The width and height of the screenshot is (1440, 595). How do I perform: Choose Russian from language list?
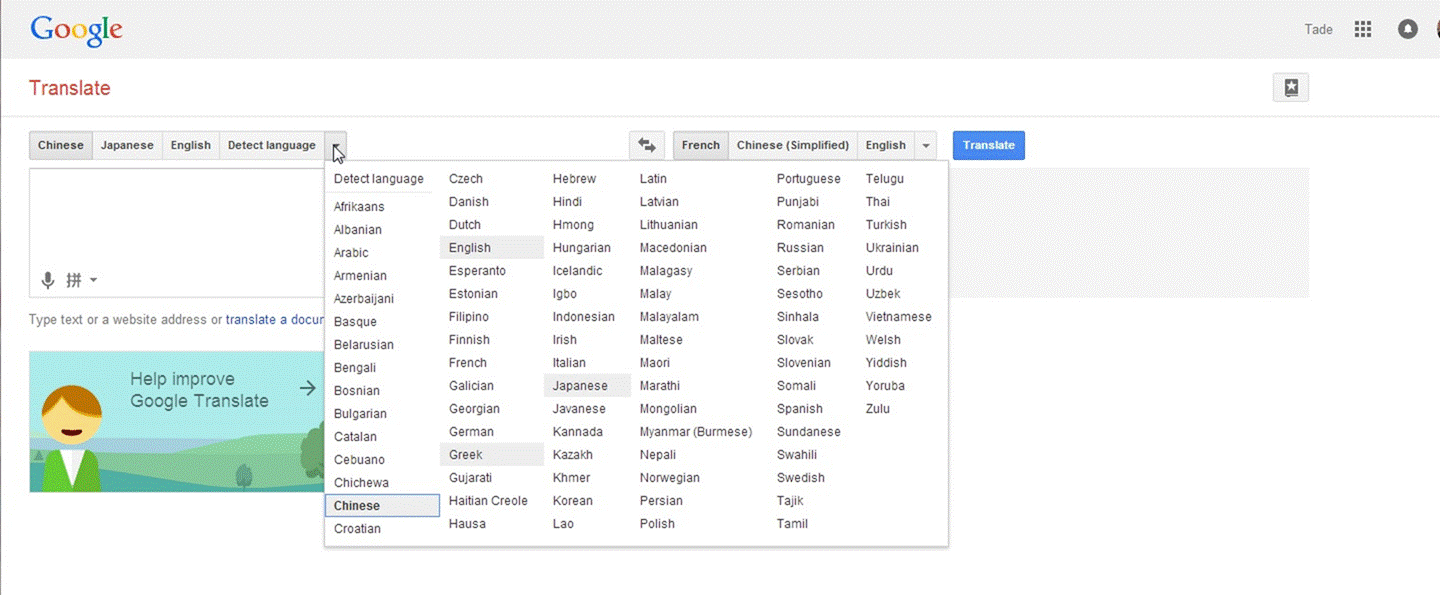coord(800,248)
